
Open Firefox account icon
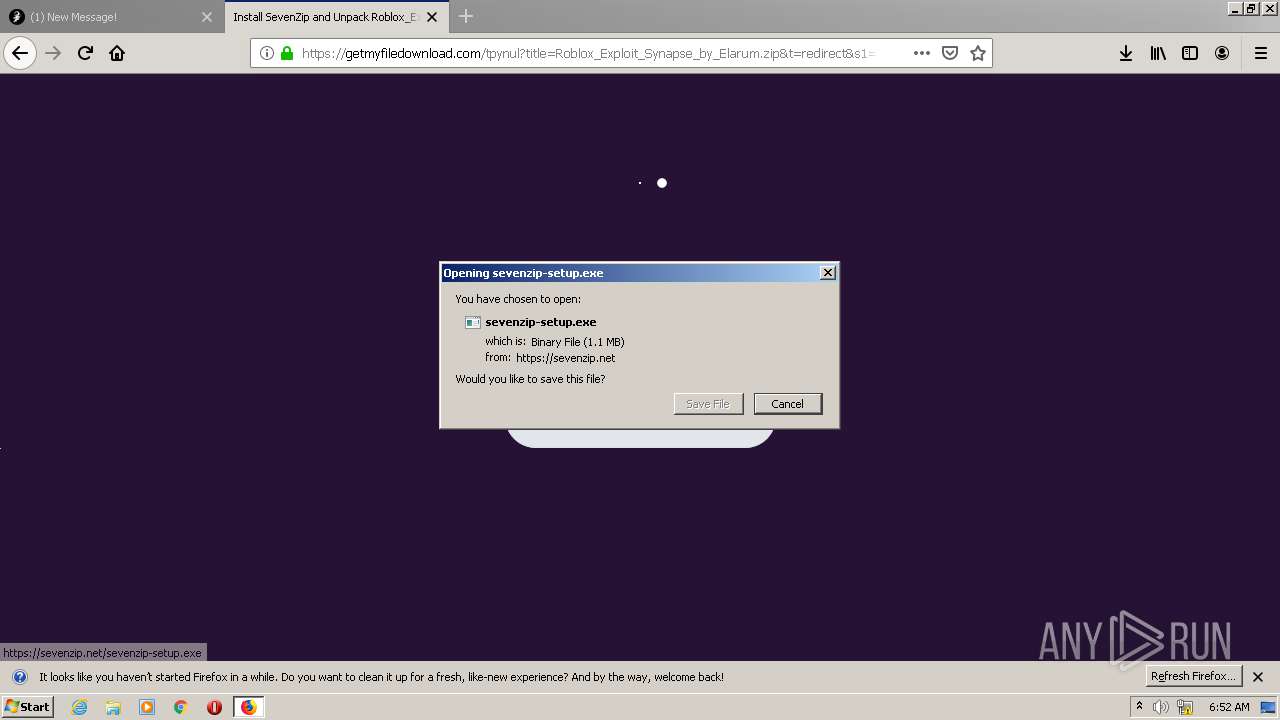coord(1222,53)
